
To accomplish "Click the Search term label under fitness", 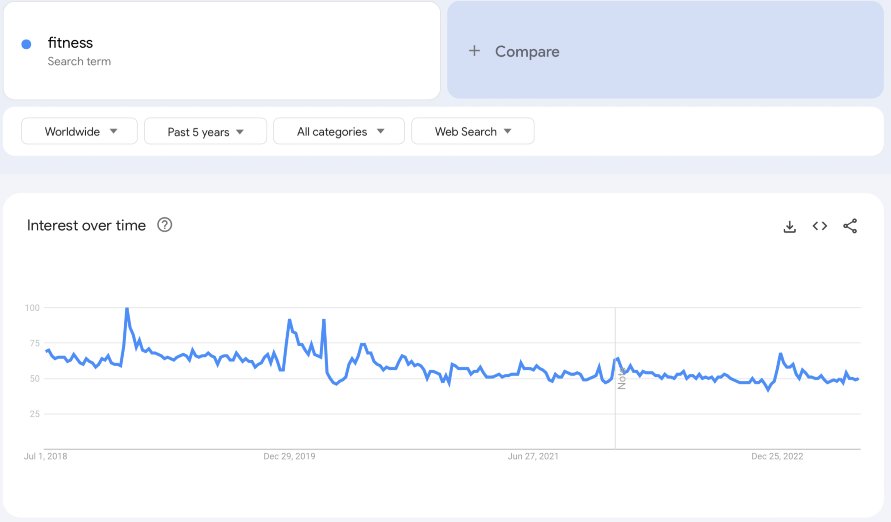I will coord(79,61).
